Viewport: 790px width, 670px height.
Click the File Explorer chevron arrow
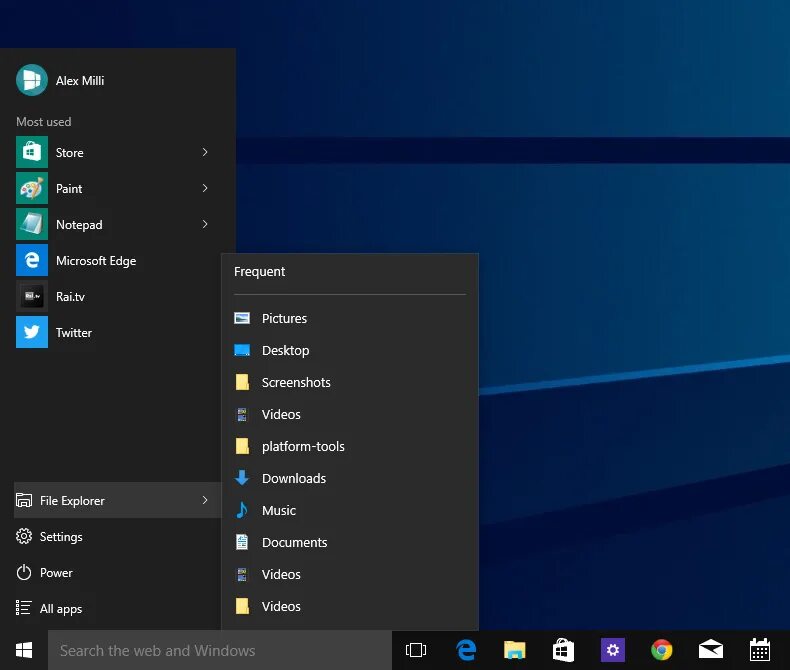pos(205,500)
